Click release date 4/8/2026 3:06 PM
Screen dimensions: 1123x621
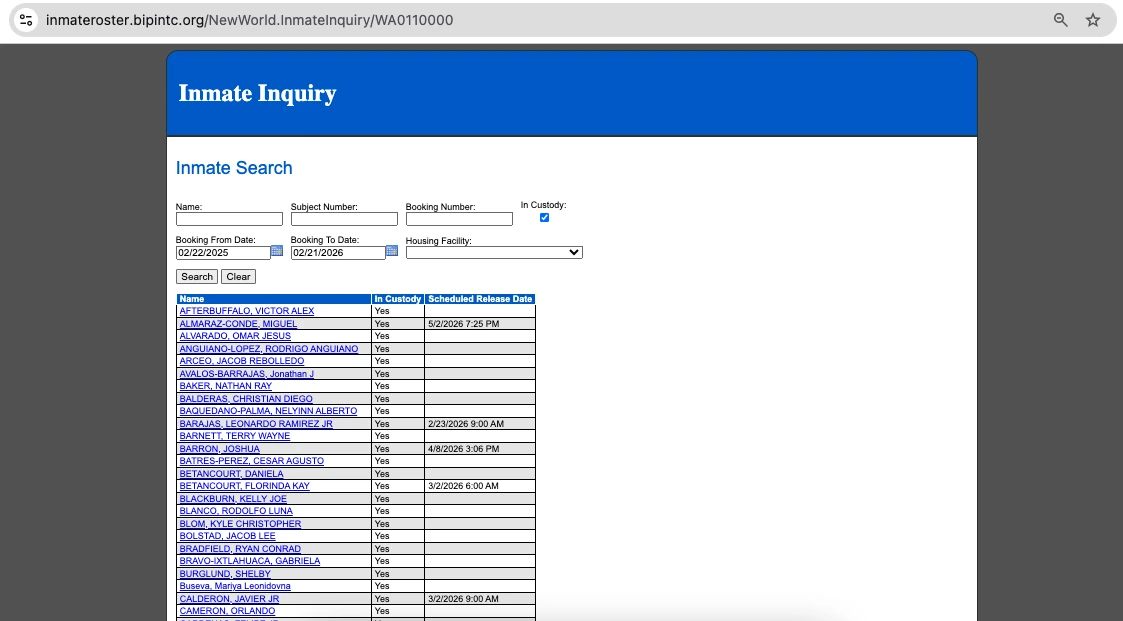[463, 449]
